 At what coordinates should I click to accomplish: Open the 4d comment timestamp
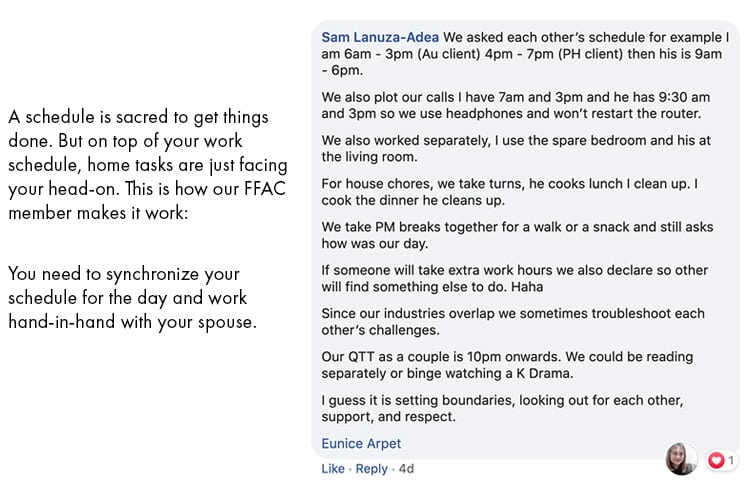[406, 468]
